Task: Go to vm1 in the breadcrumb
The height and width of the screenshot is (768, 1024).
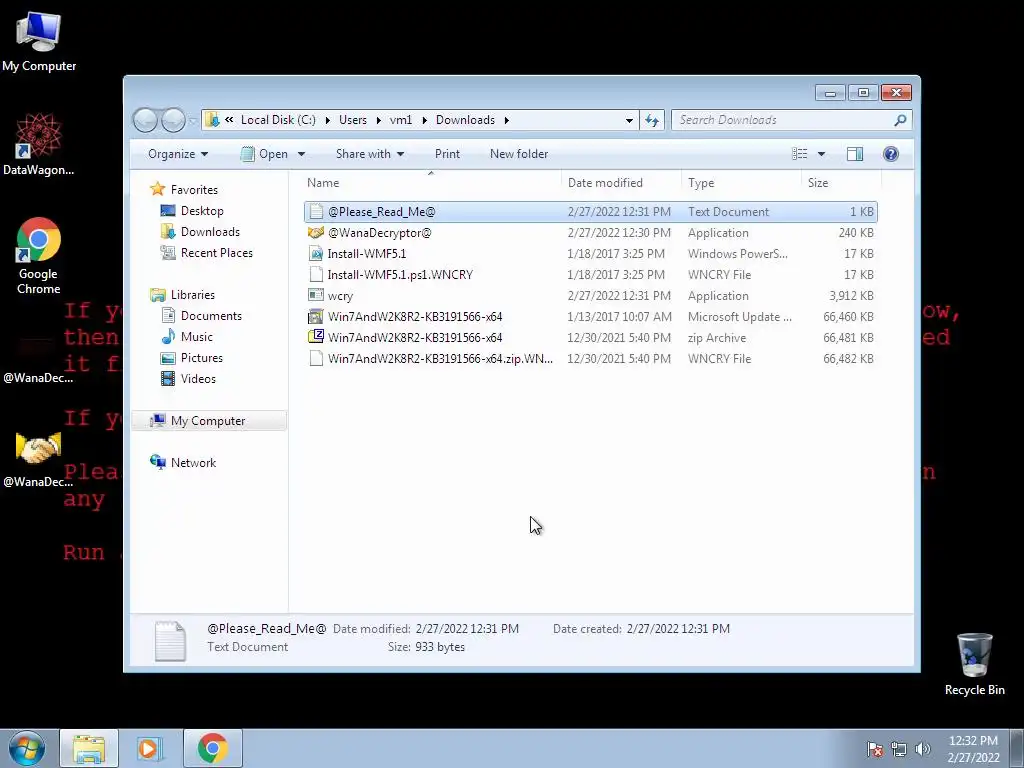Action: pos(401,120)
